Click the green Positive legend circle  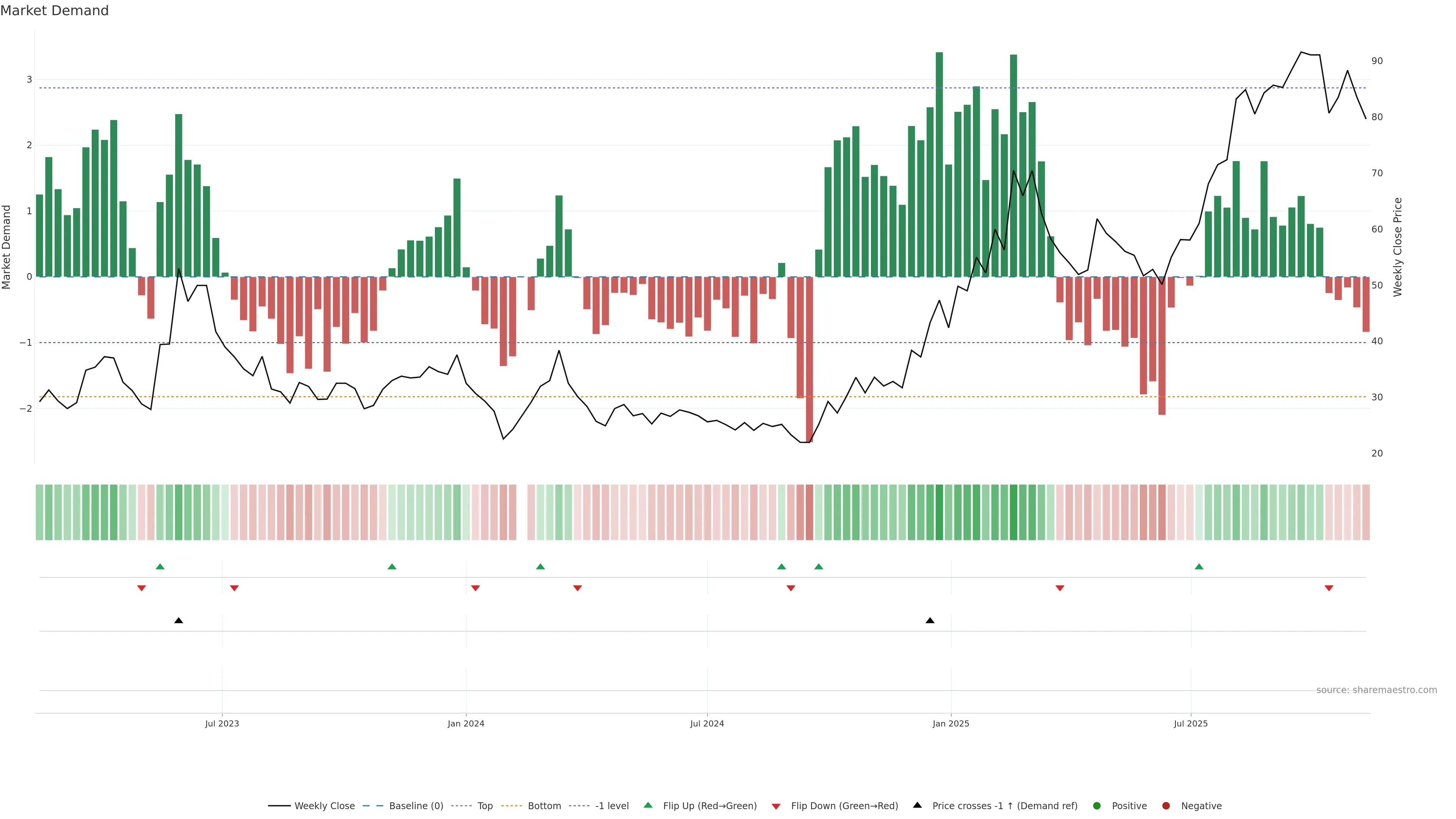(1097, 806)
